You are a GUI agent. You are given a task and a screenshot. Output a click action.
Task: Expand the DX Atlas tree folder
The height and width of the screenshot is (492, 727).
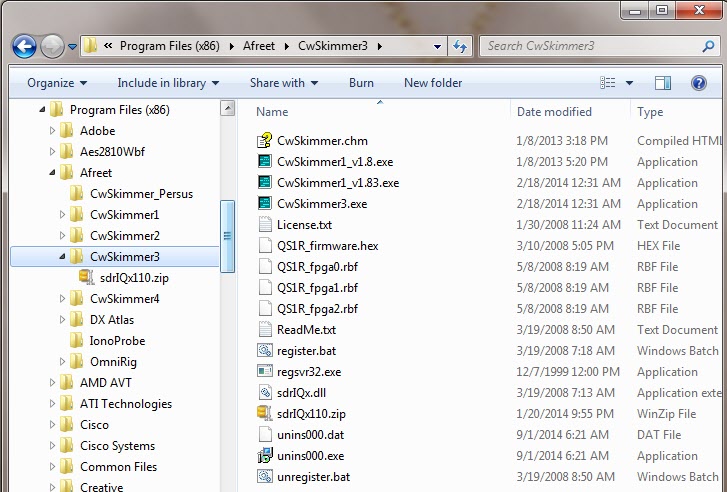(x=62, y=319)
